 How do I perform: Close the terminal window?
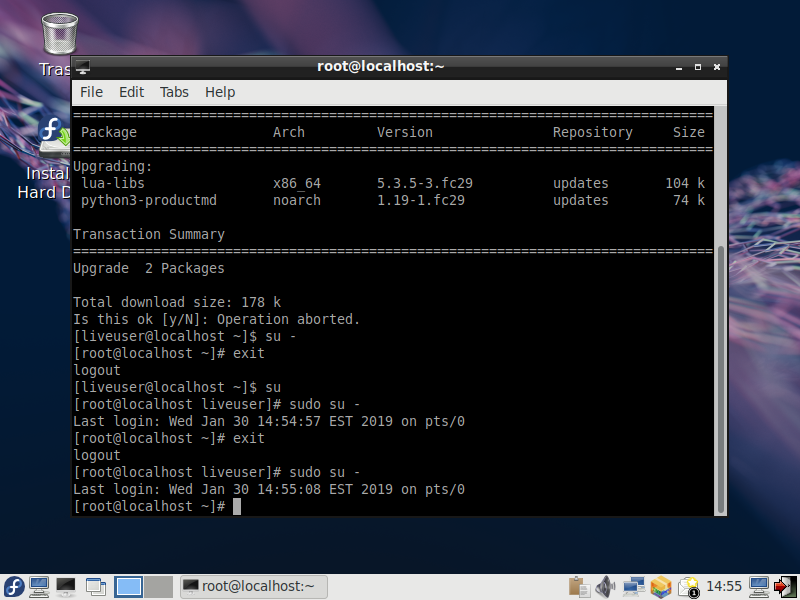pos(717,67)
